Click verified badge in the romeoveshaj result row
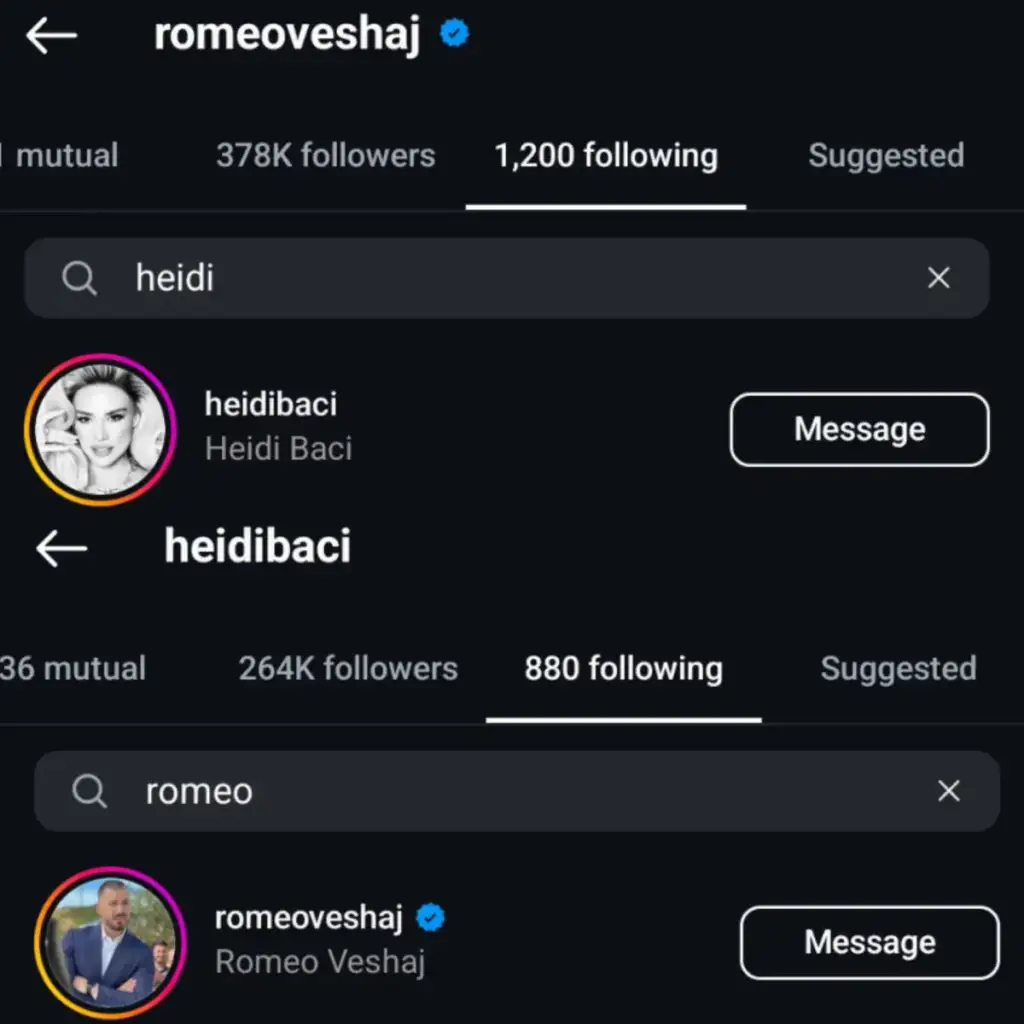This screenshot has height=1024, width=1024. pos(431,917)
